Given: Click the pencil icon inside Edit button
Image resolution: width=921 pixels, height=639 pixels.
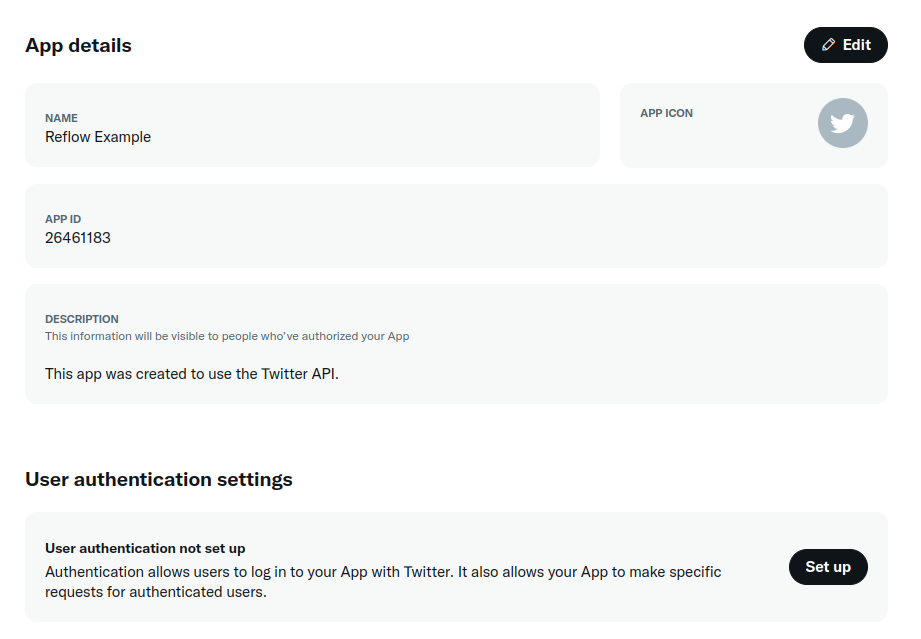Looking at the screenshot, I should click(x=828, y=45).
